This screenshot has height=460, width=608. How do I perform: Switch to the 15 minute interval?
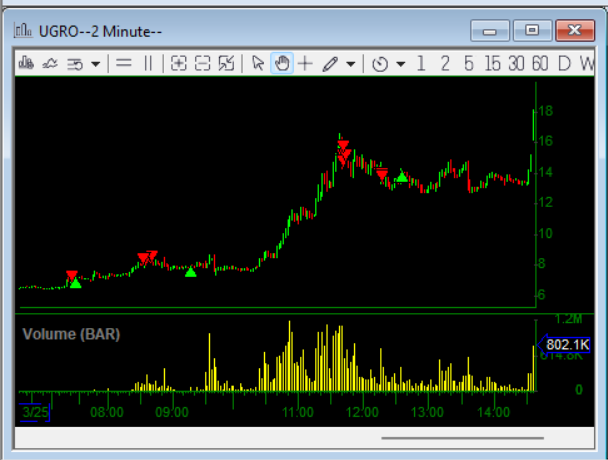492,63
